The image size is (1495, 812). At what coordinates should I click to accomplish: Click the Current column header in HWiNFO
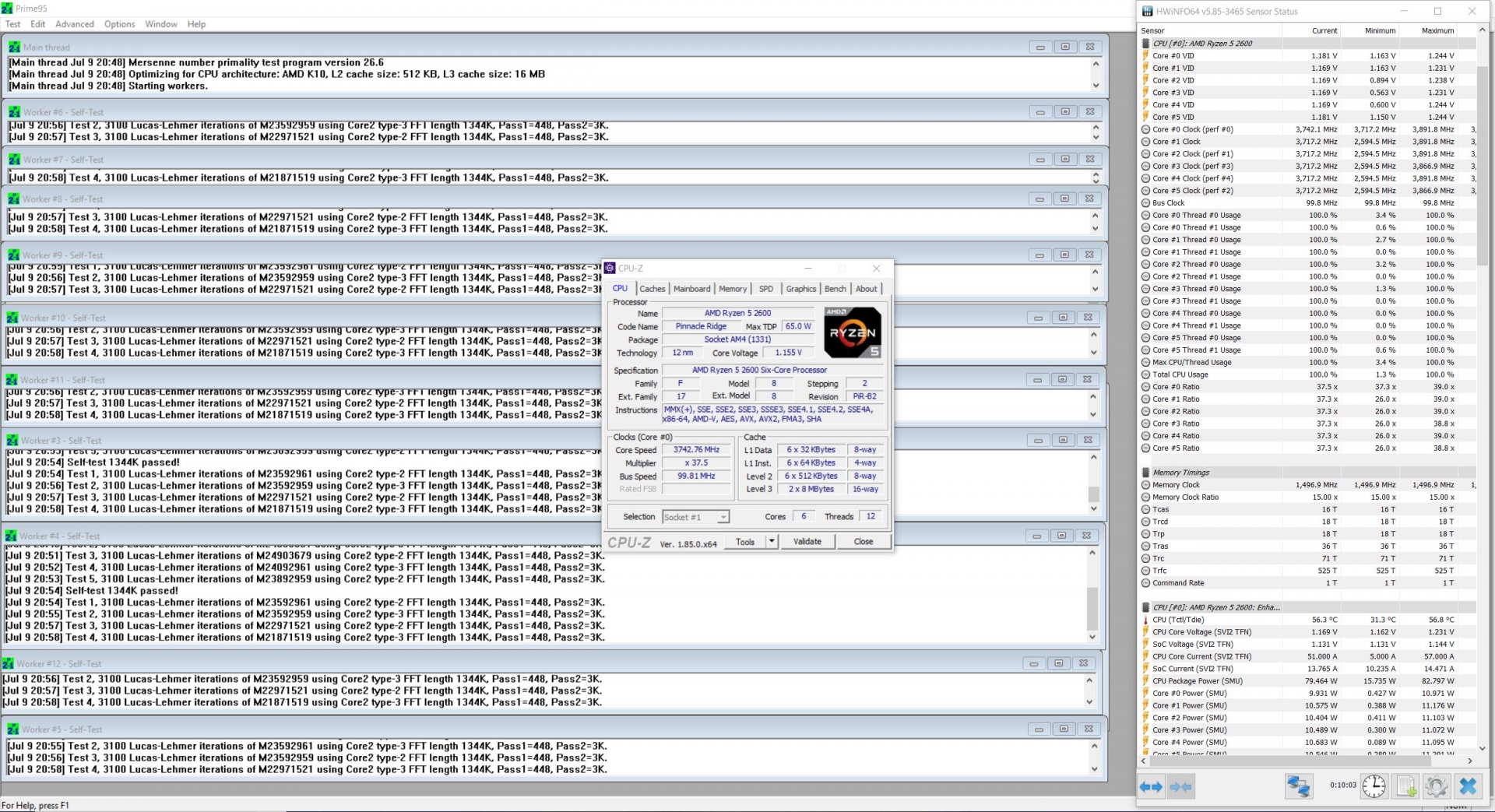1324,31
